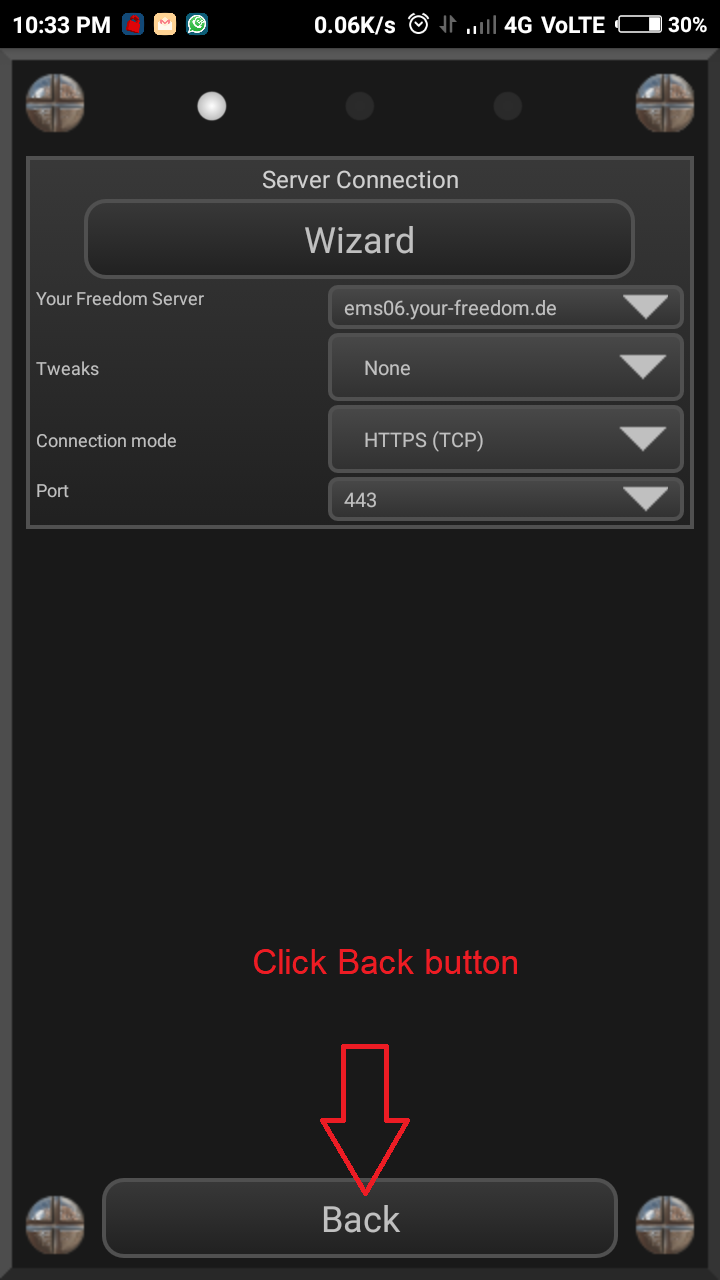Open the WhatsApp notification icon in the status bar
This screenshot has height=1280, width=720.
[198, 24]
